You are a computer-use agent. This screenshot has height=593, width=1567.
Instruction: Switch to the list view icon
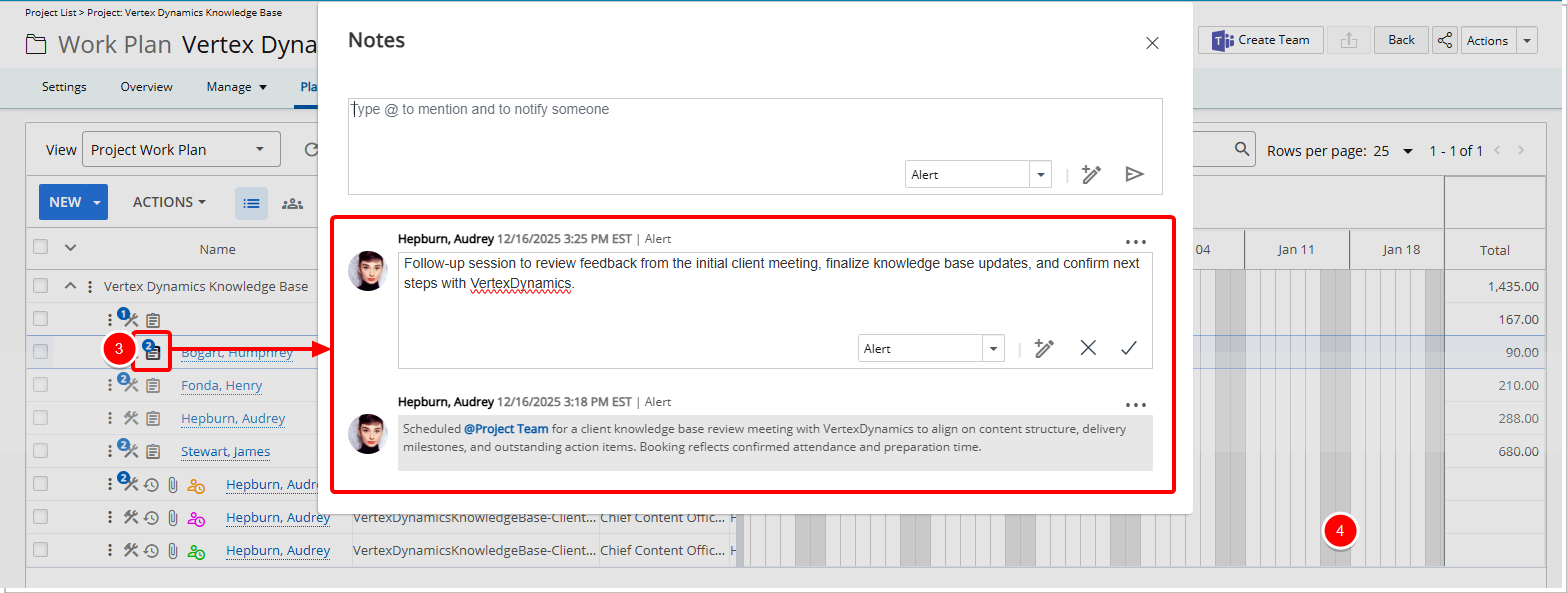(x=251, y=203)
